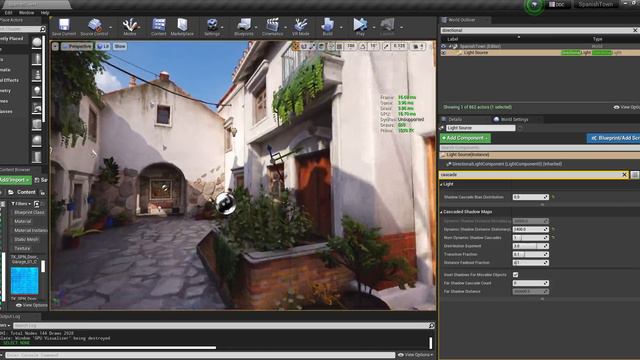Activate the VR Mode toolbar icon

click(301, 25)
